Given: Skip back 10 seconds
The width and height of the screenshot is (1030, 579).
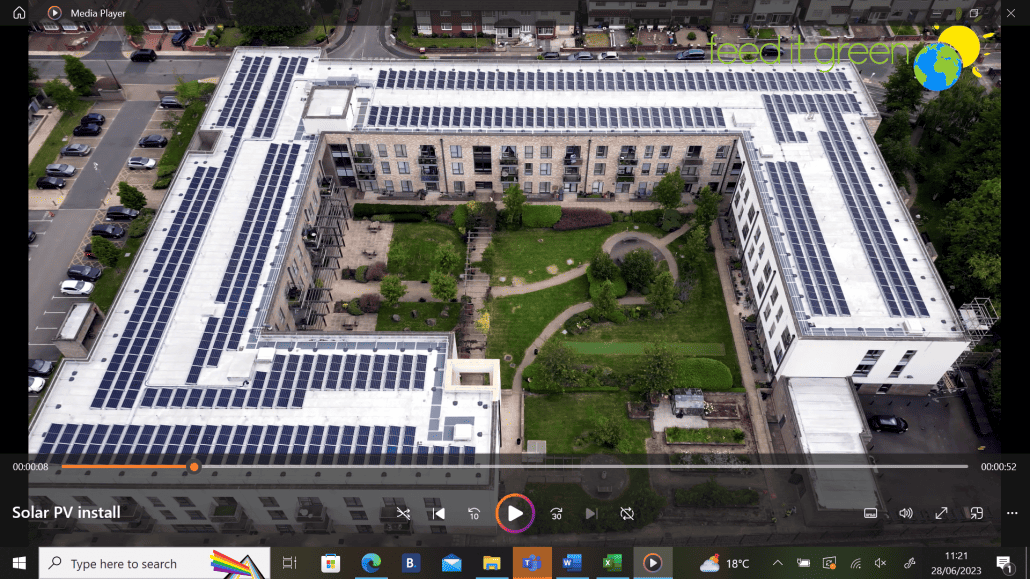Looking at the screenshot, I should (474, 513).
